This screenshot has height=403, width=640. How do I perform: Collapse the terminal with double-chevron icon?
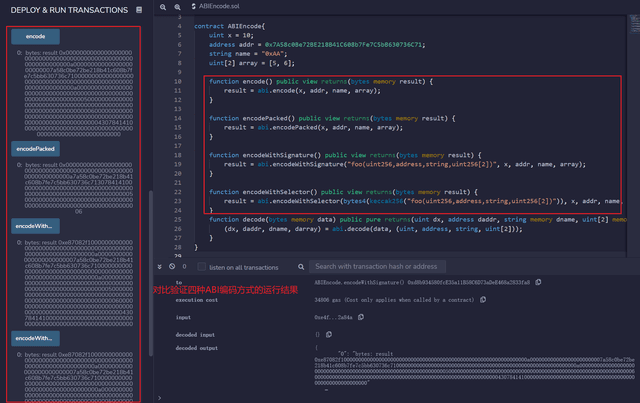coord(157,266)
